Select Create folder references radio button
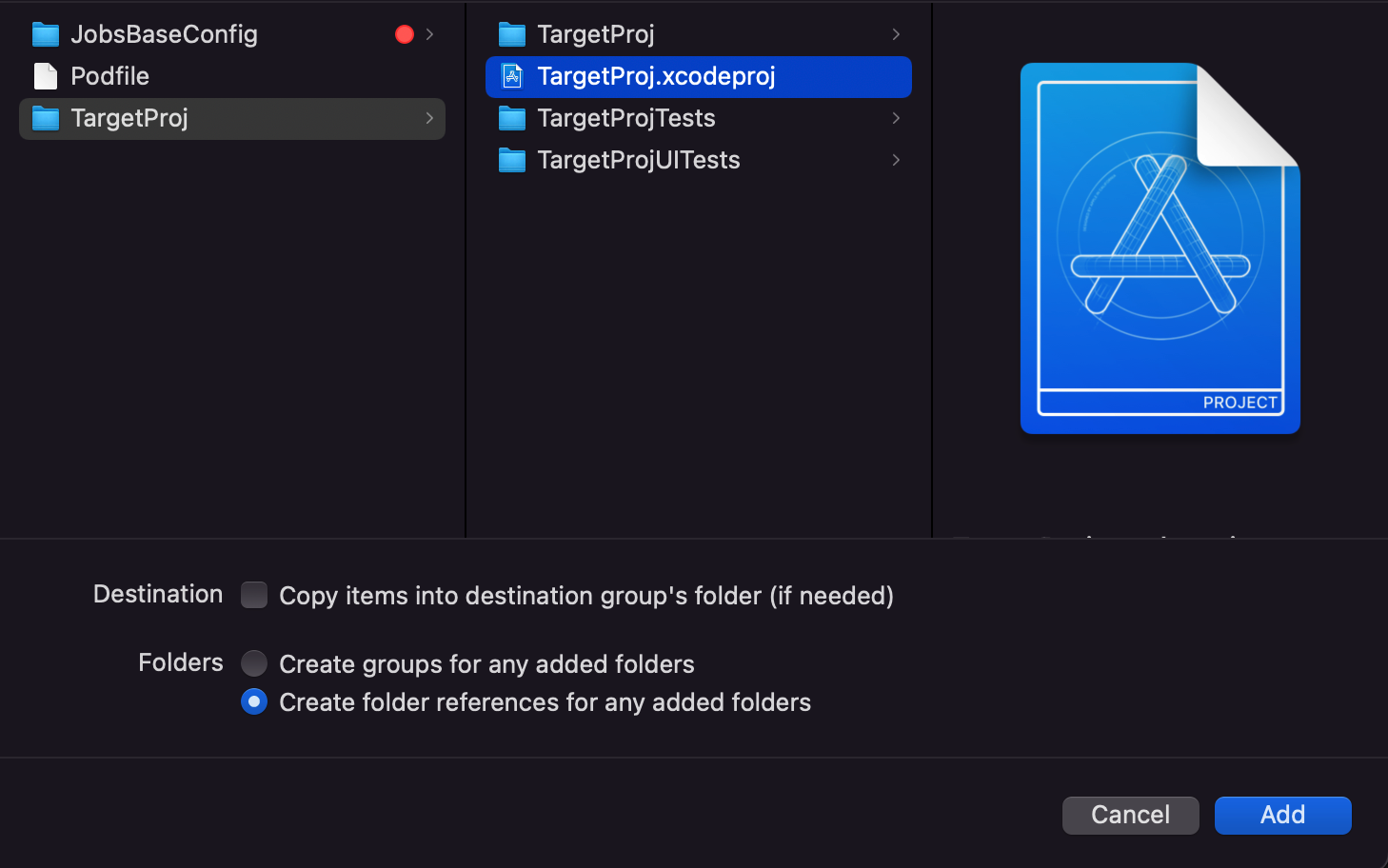The width and height of the screenshot is (1388, 868). (254, 702)
